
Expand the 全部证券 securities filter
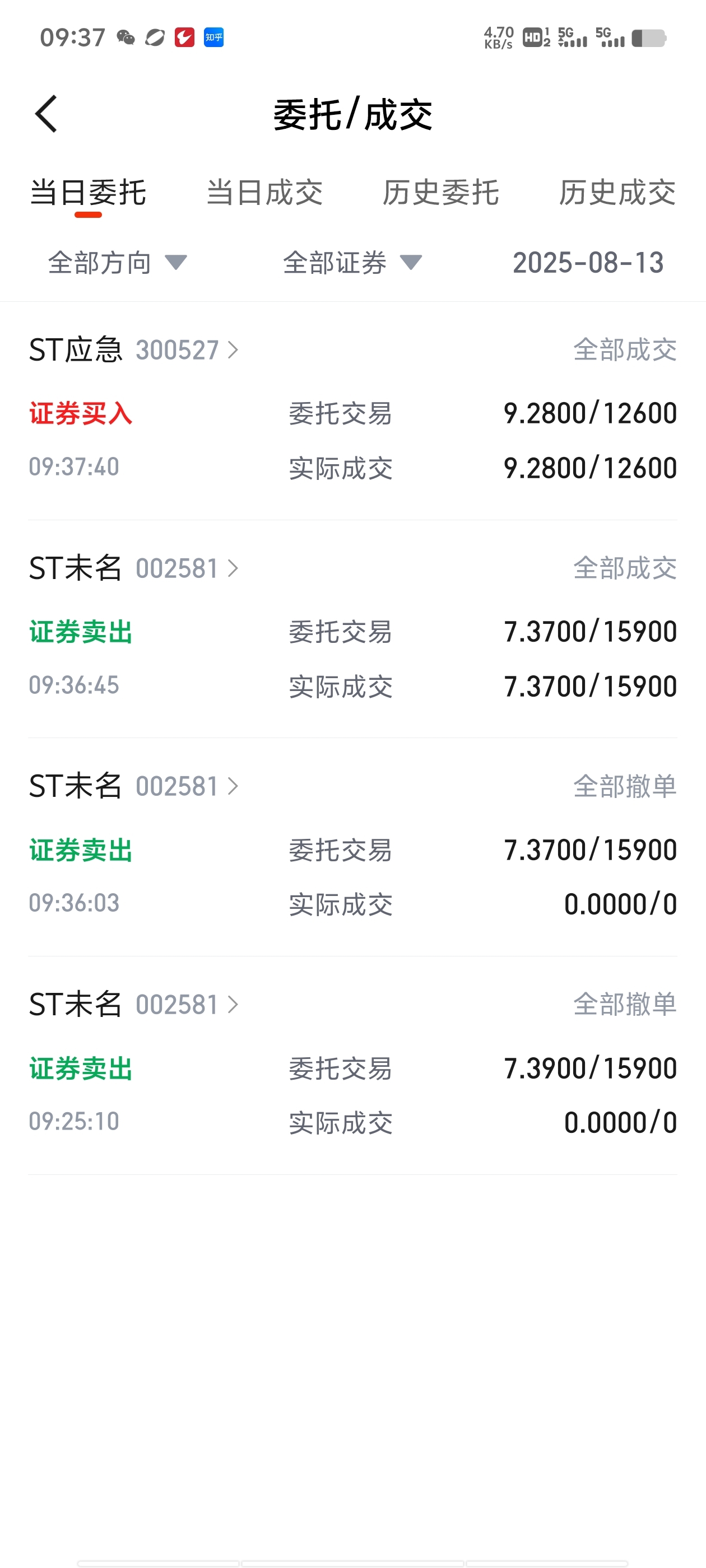click(352, 263)
